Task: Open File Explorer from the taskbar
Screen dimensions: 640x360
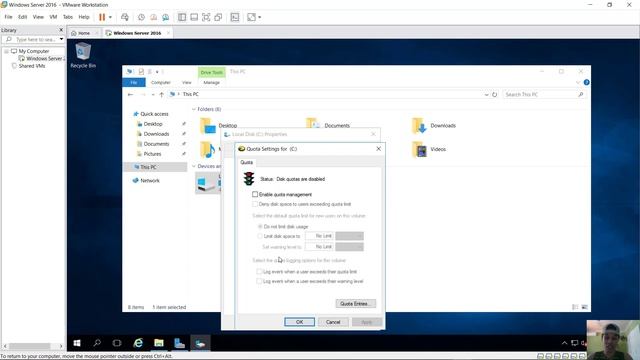Action: point(158,343)
